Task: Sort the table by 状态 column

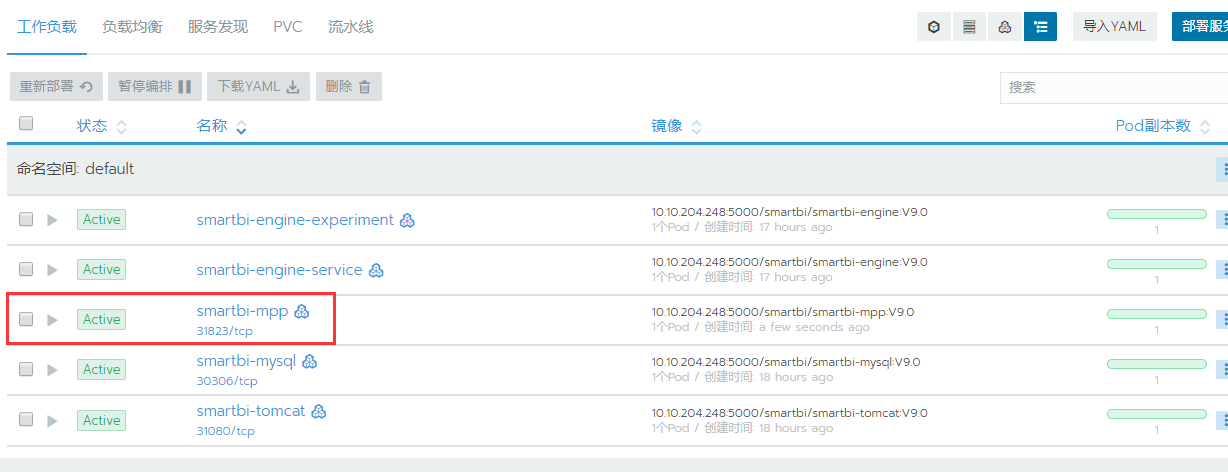Action: click(102, 127)
